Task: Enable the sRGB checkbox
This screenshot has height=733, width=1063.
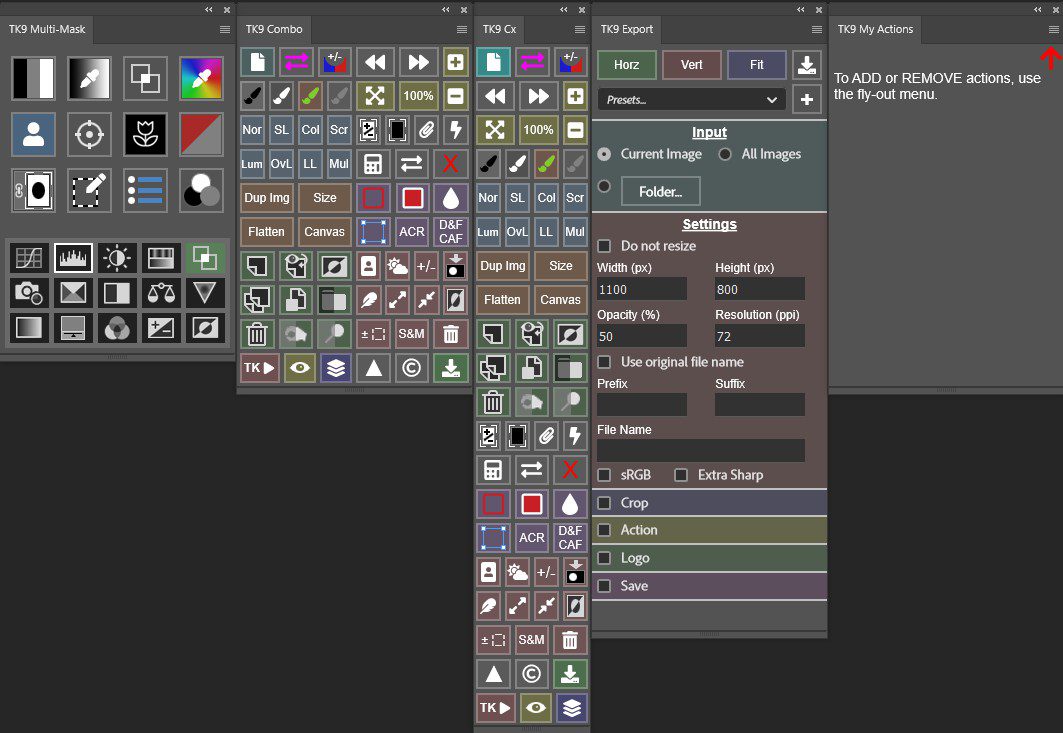Action: coord(604,475)
